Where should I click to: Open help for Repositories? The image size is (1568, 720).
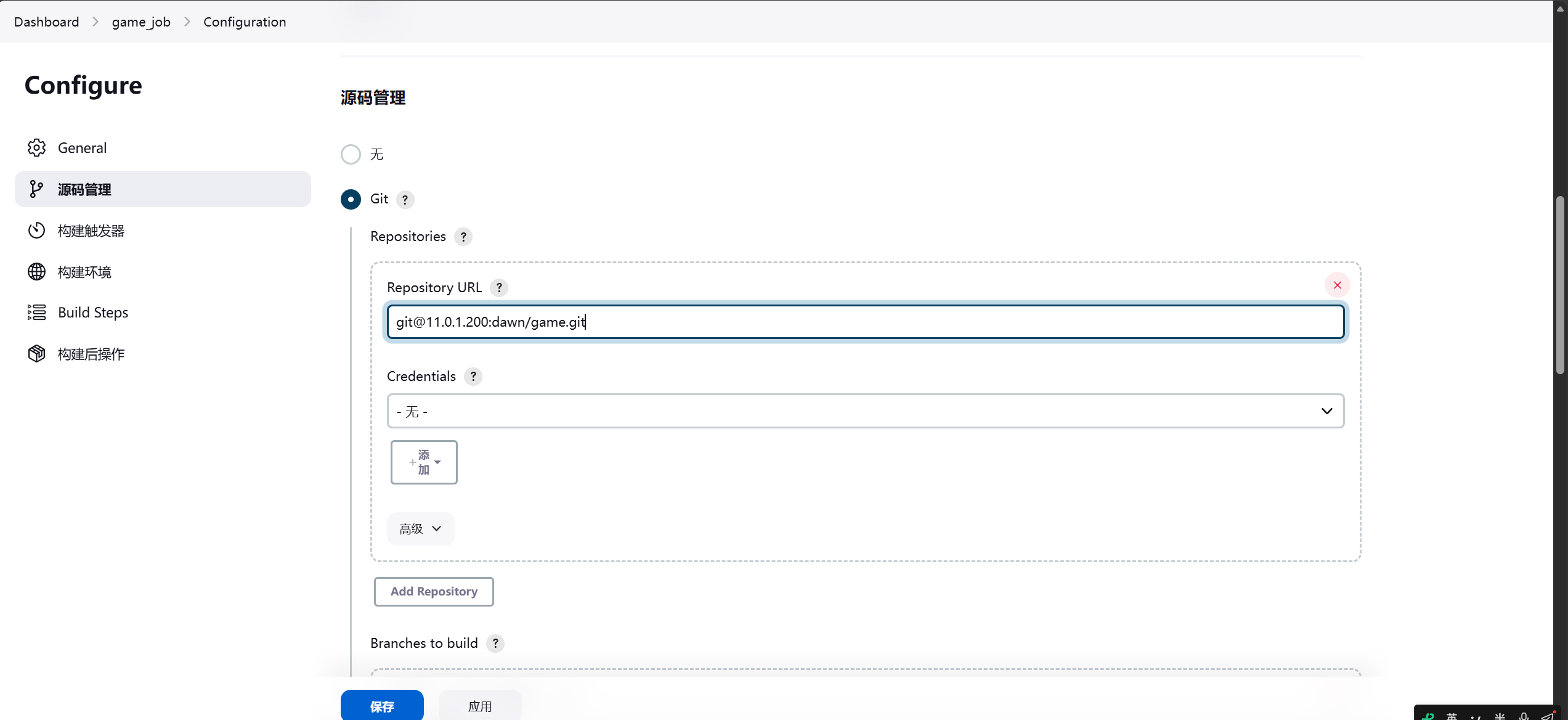(x=463, y=237)
